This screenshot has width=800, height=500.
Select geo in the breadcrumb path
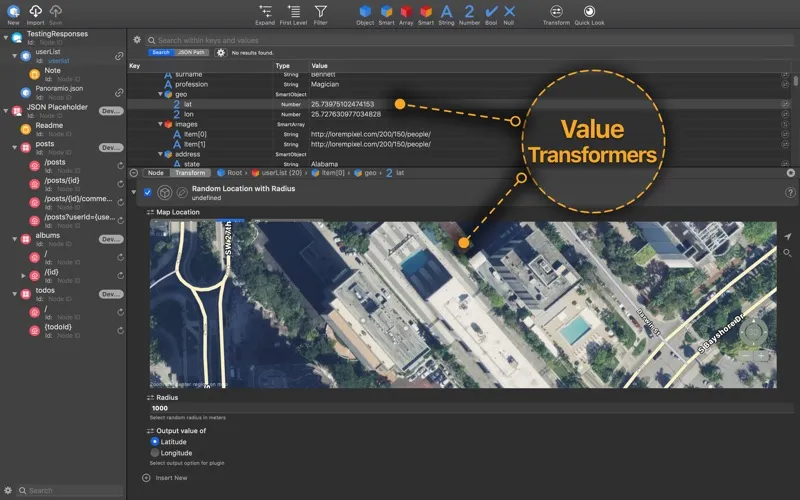[365, 173]
